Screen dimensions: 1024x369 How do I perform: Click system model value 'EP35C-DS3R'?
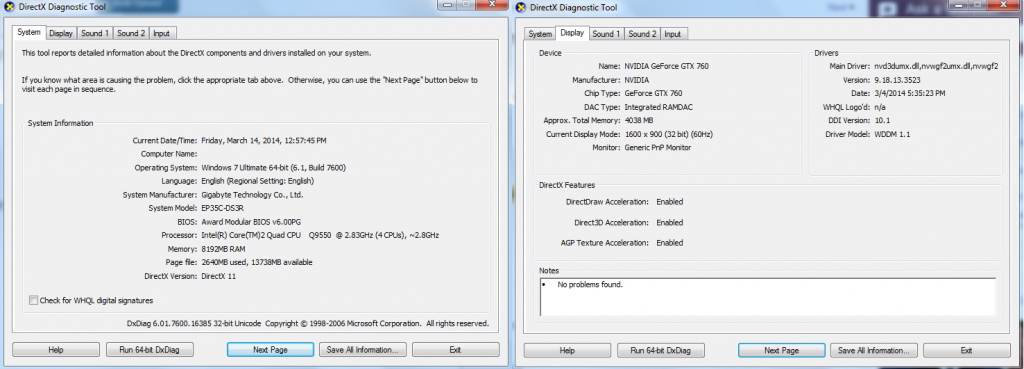pos(221,208)
